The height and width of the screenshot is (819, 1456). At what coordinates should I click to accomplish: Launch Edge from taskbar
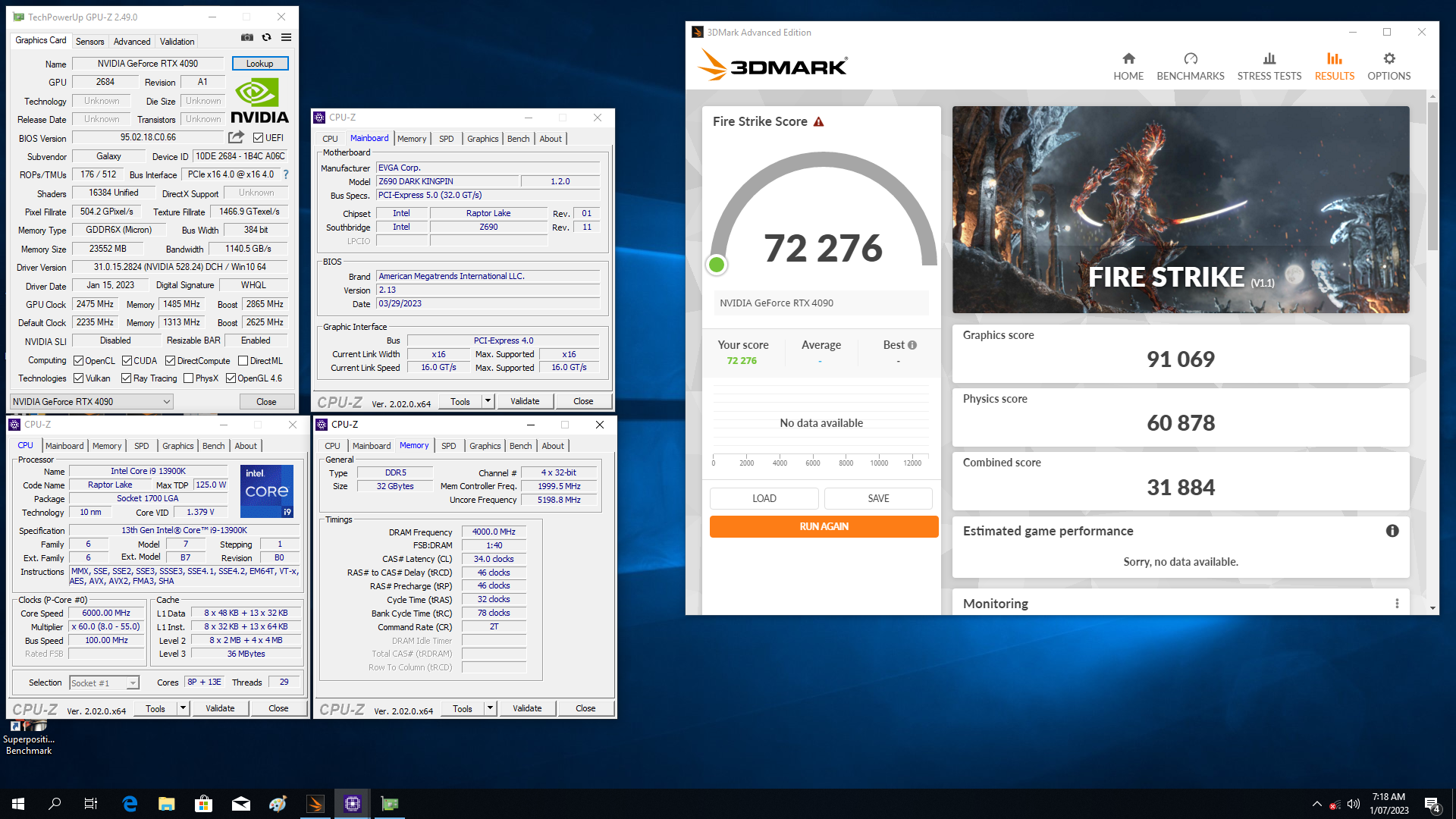tap(130, 804)
